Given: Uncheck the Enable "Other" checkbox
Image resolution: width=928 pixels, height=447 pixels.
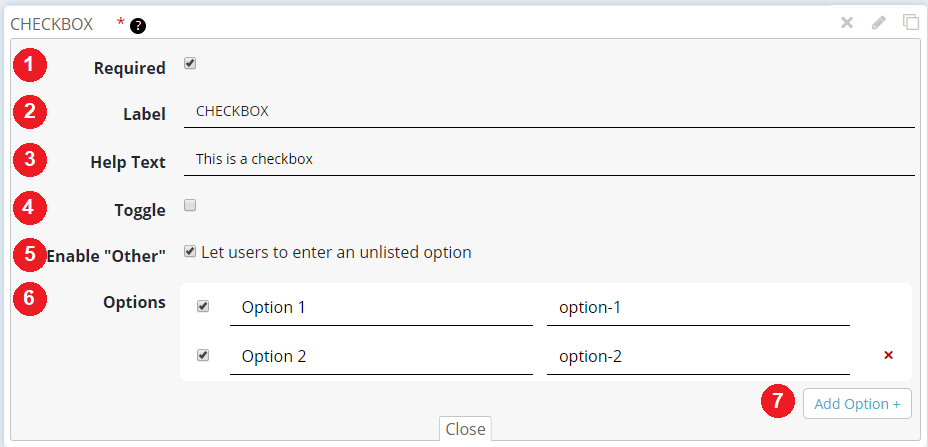Looking at the screenshot, I should coord(190,252).
